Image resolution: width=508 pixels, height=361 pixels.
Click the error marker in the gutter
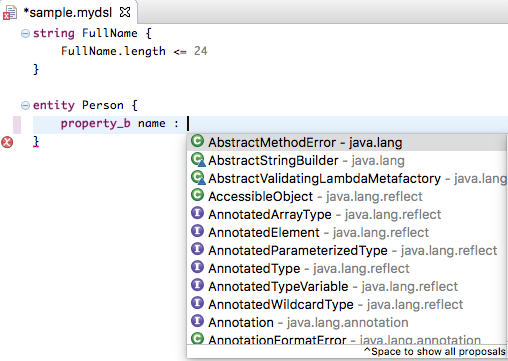(7, 142)
